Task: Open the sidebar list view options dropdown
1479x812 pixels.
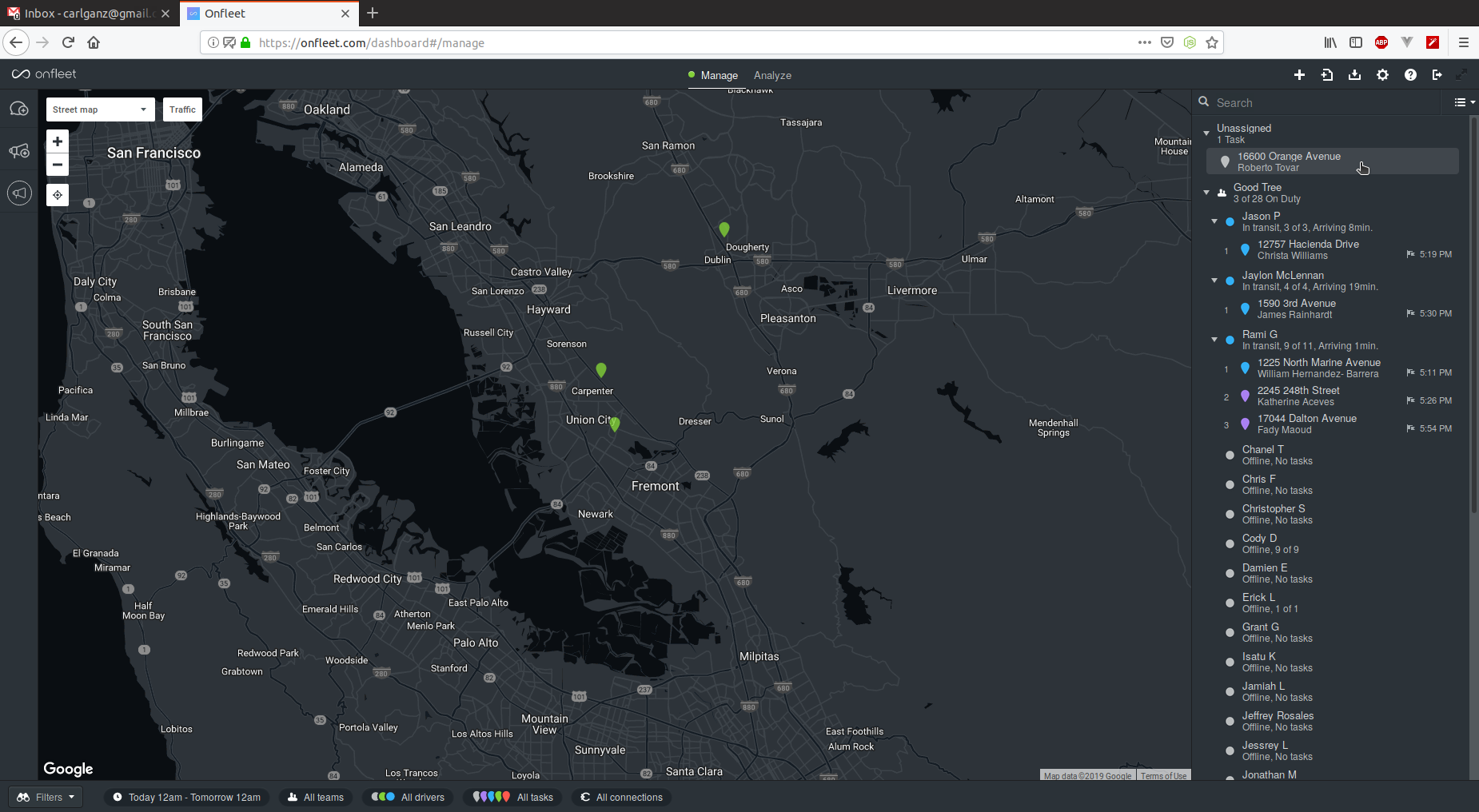Action: 1465,102
